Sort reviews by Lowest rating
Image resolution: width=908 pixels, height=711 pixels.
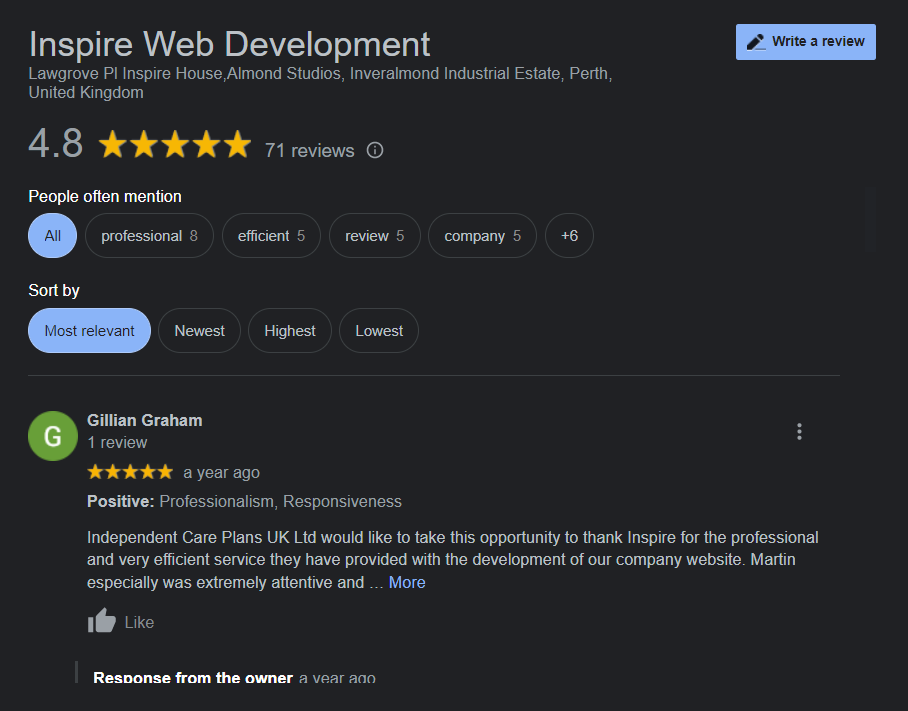tap(379, 331)
